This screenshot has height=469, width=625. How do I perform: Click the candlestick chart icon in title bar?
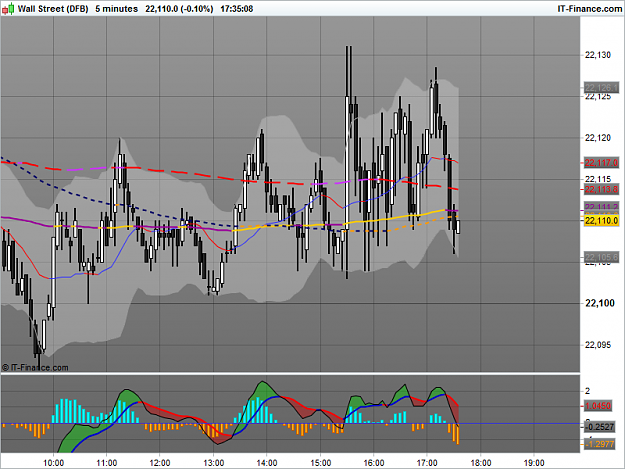pyautogui.click(x=8, y=8)
